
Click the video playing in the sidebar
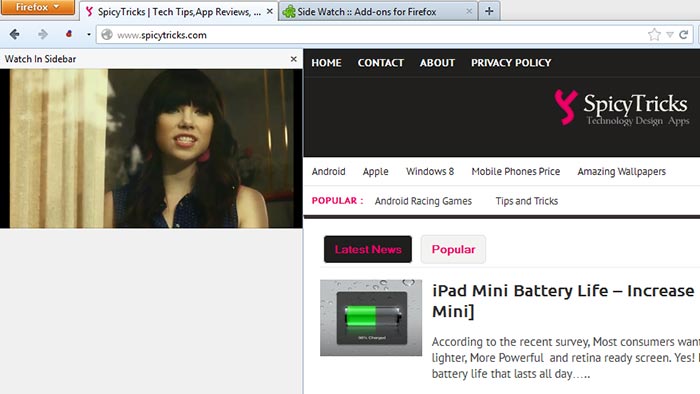click(x=151, y=149)
